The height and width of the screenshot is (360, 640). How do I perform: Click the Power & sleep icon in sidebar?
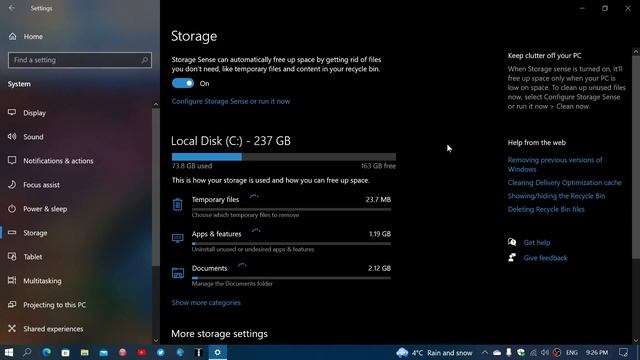coord(12,209)
